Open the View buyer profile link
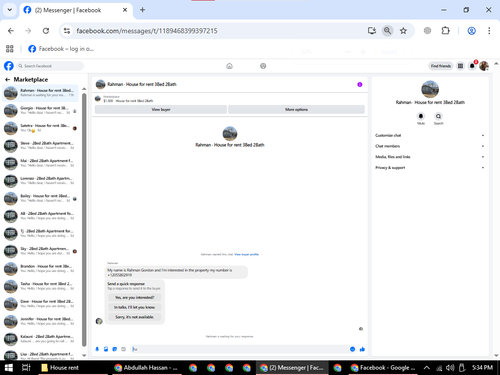The height and width of the screenshot is (375, 500). pos(247,254)
